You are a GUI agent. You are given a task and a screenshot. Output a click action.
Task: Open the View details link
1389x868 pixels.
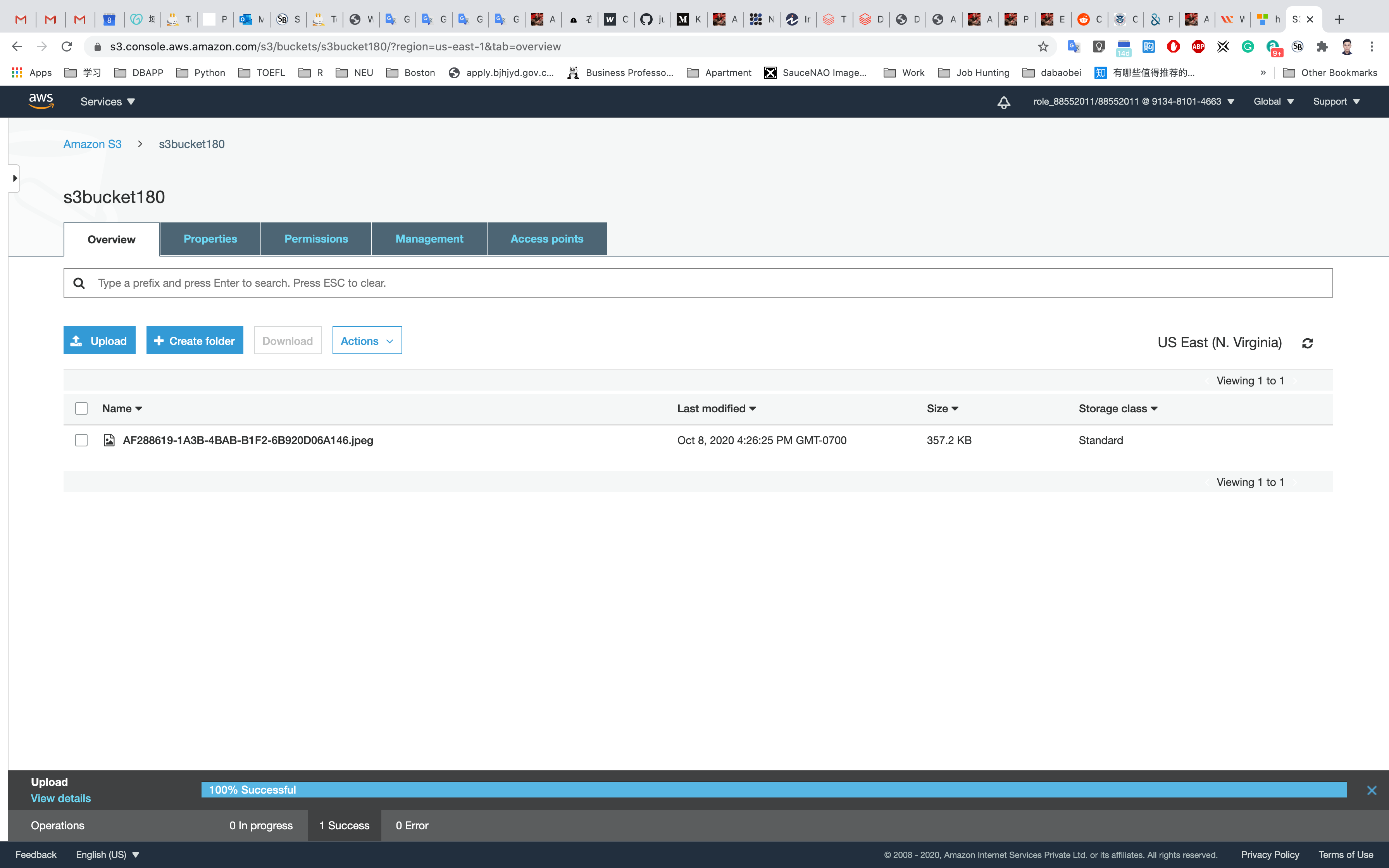(61, 799)
